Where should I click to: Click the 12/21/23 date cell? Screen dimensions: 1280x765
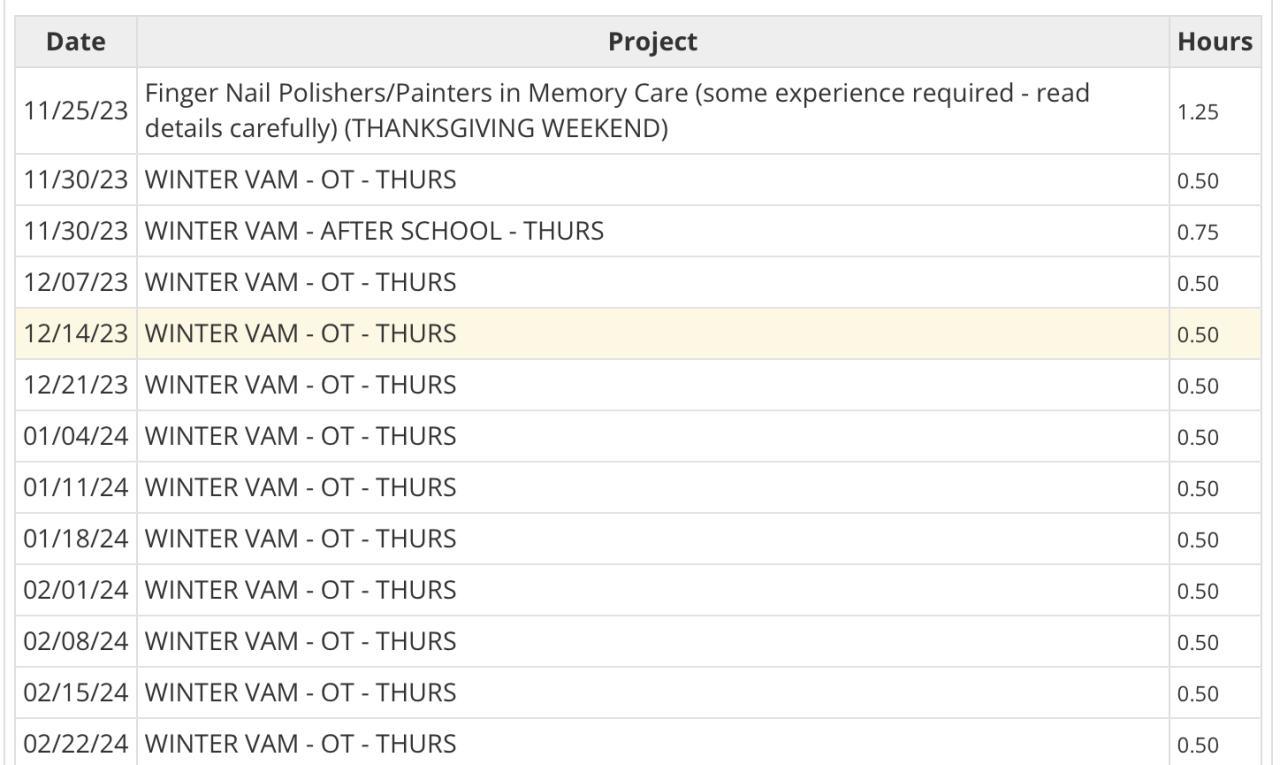click(x=76, y=385)
